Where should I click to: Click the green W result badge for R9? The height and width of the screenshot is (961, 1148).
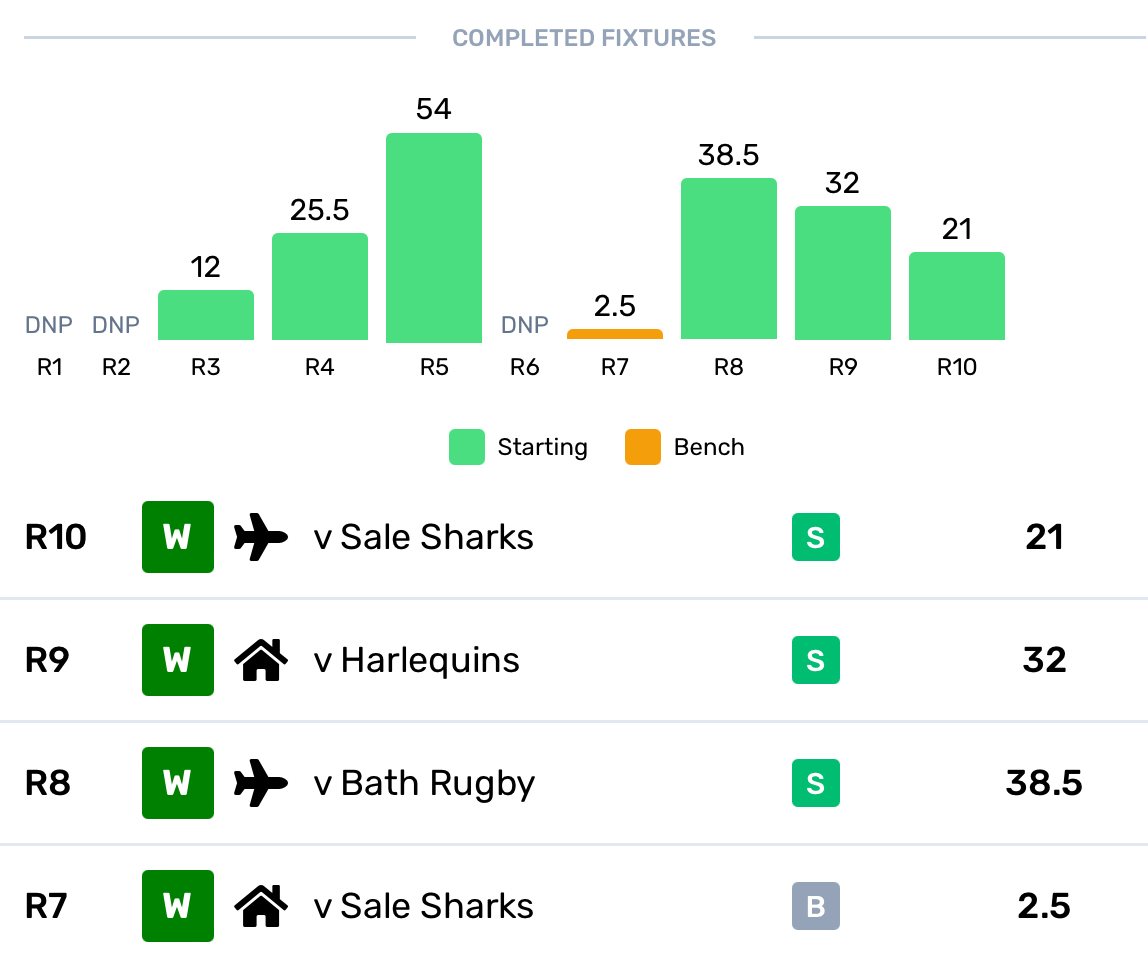click(178, 660)
